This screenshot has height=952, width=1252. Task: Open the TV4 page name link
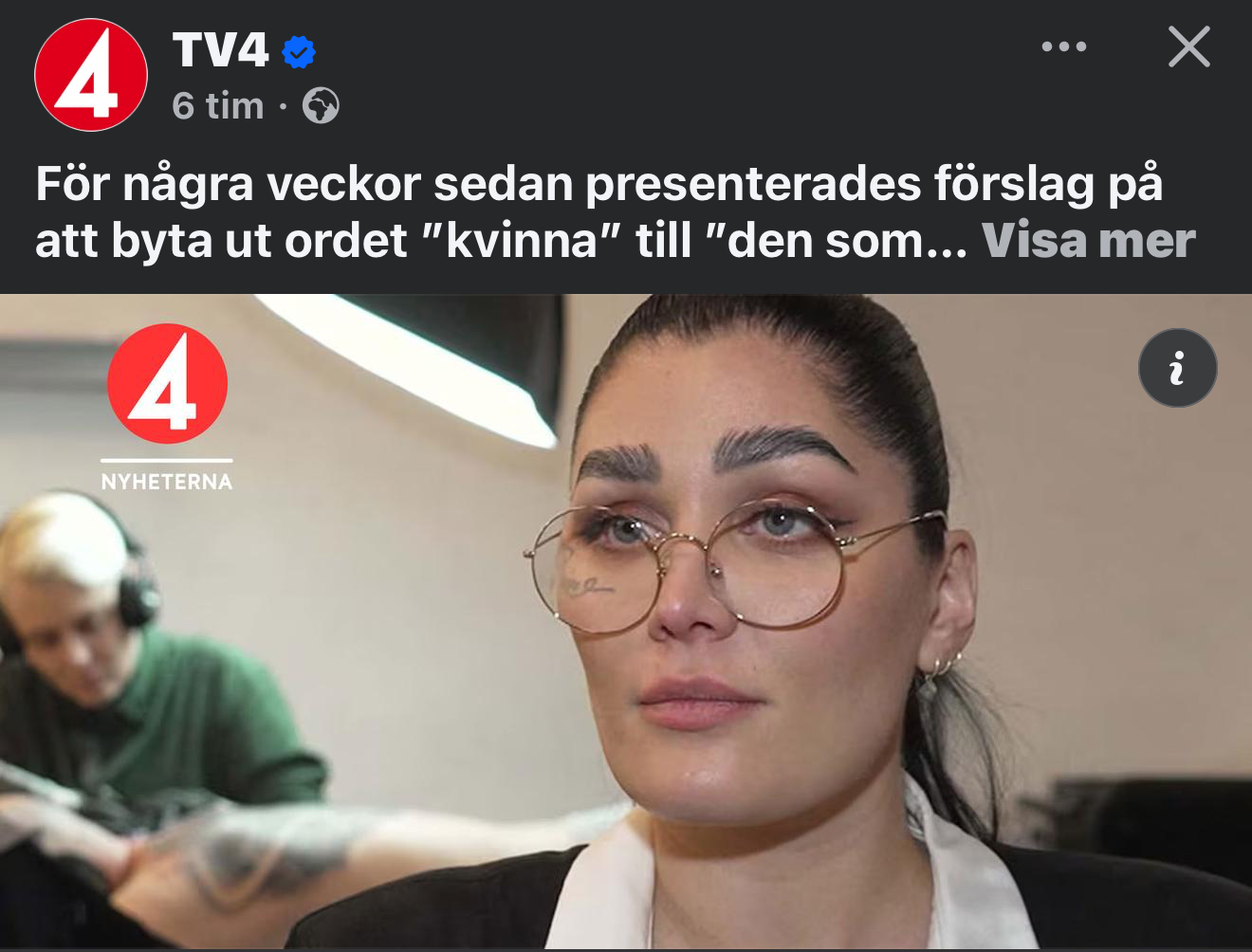click(220, 49)
